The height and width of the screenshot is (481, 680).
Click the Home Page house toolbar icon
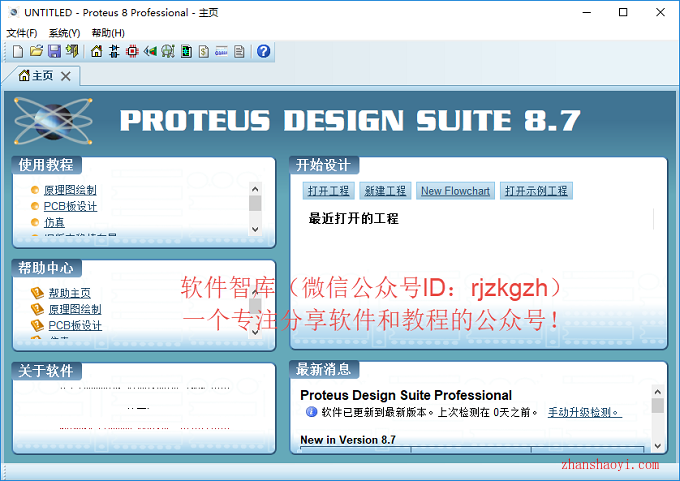click(96, 51)
